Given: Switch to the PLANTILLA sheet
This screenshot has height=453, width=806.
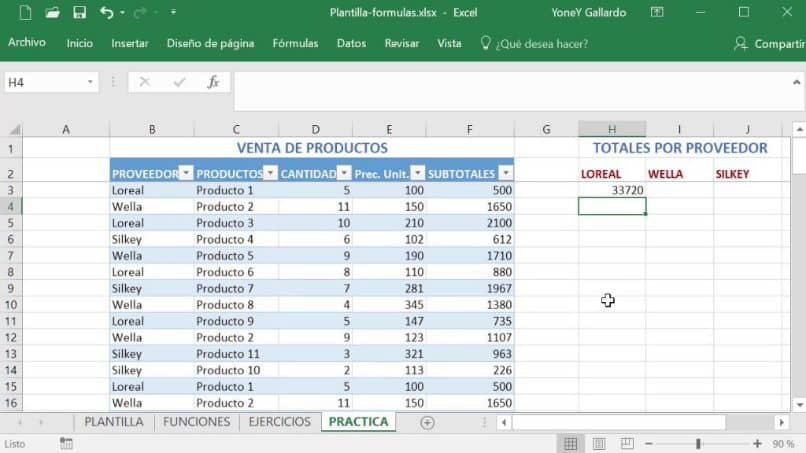Looking at the screenshot, I should (x=114, y=422).
